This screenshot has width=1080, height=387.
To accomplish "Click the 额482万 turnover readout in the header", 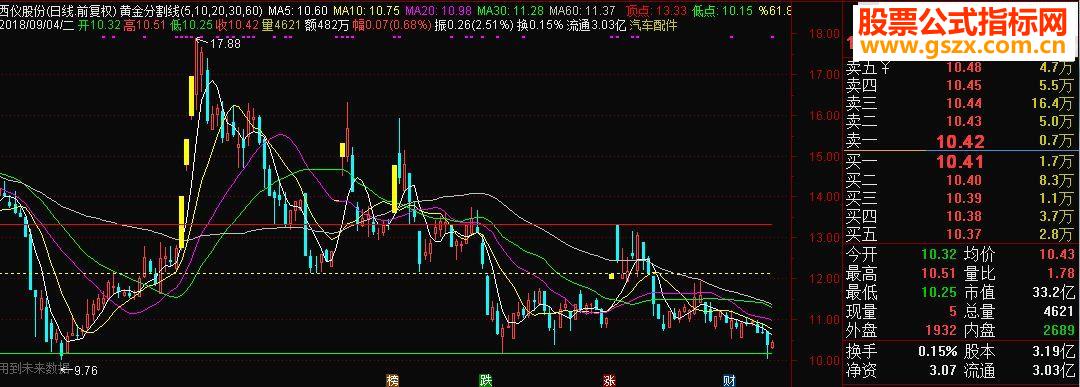I will pyautogui.click(x=326, y=25).
